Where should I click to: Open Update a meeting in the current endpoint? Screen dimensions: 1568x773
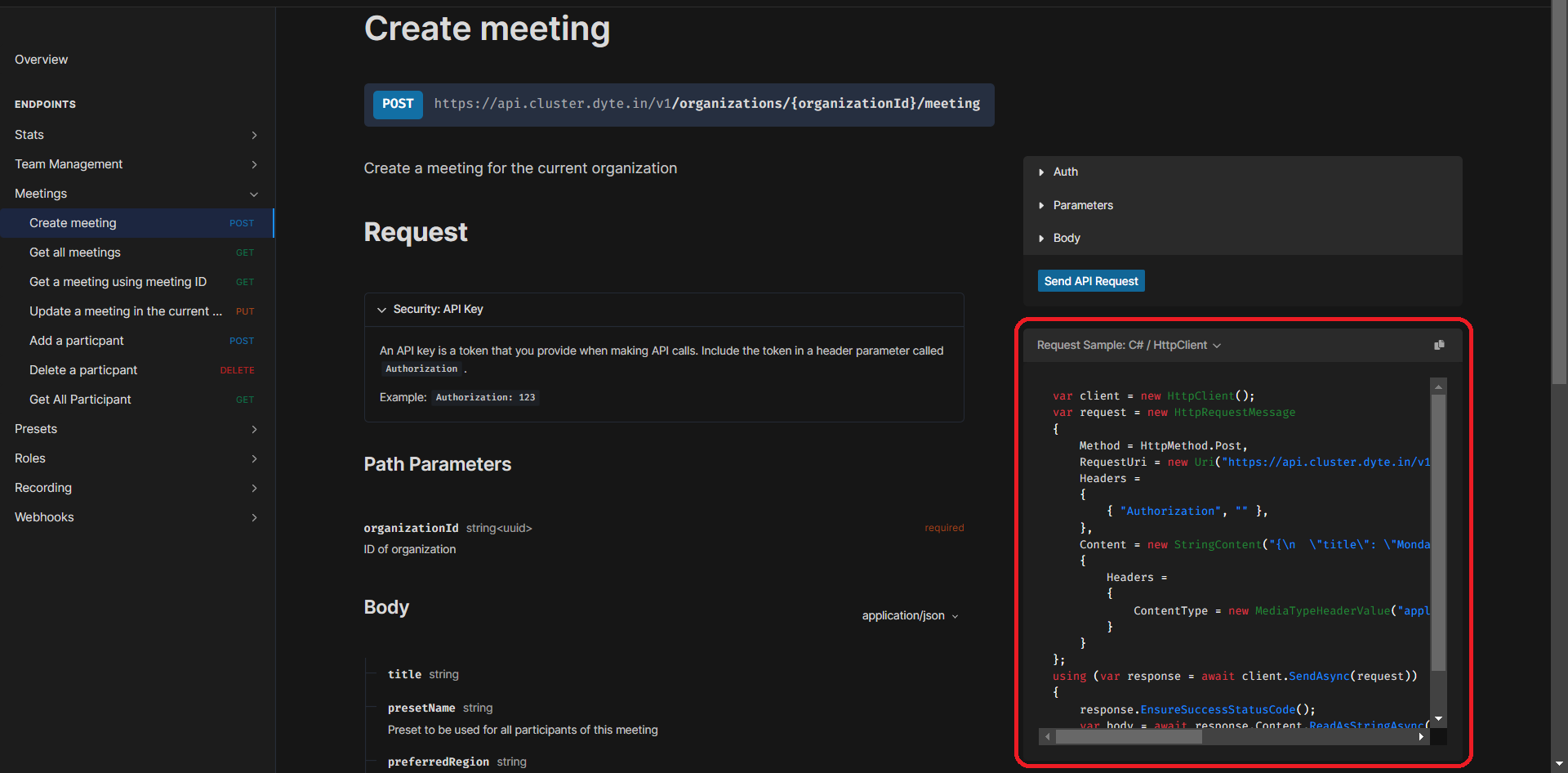(x=136, y=311)
